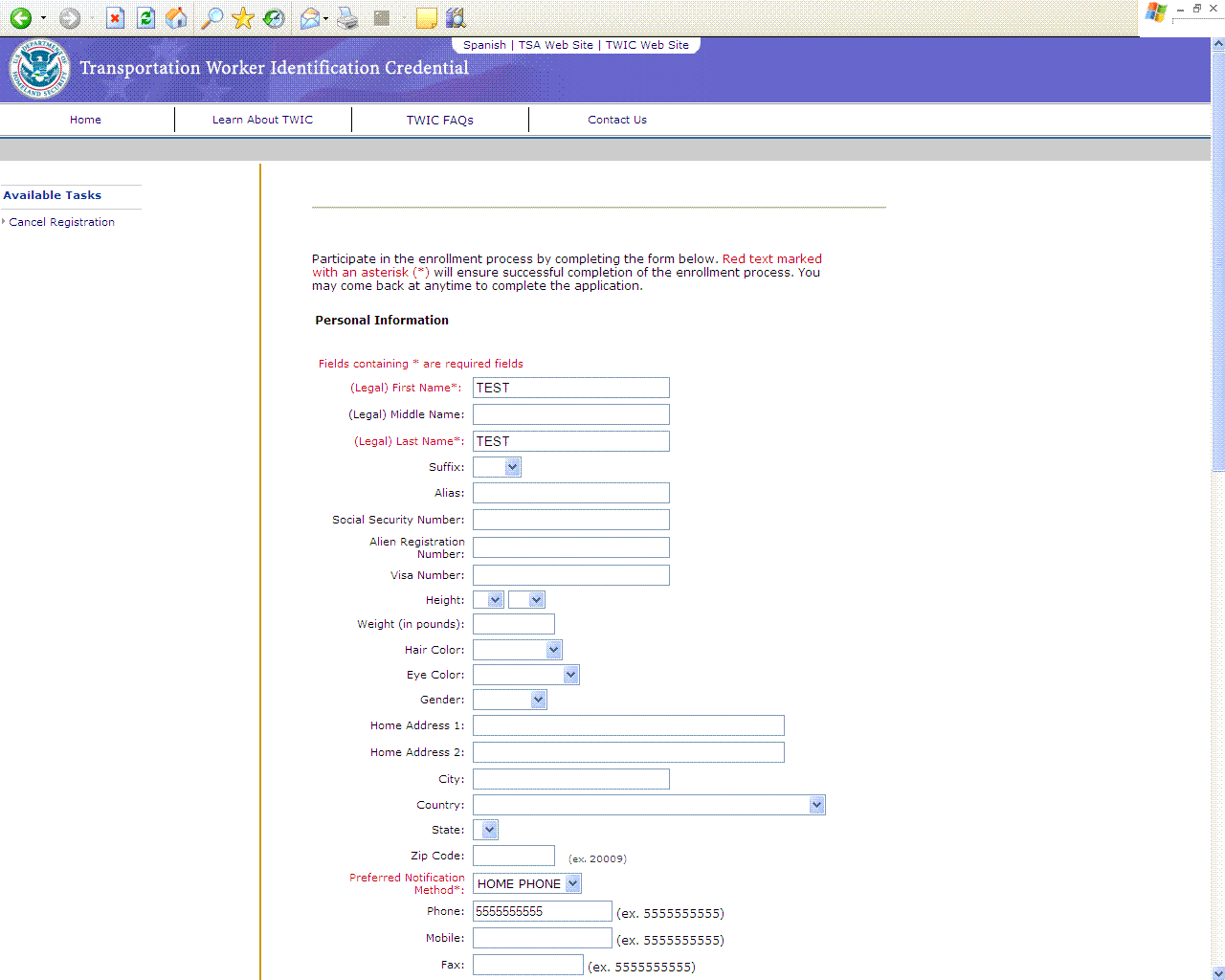
Task: Go to Learn About TWIC tab
Action: [x=262, y=120]
